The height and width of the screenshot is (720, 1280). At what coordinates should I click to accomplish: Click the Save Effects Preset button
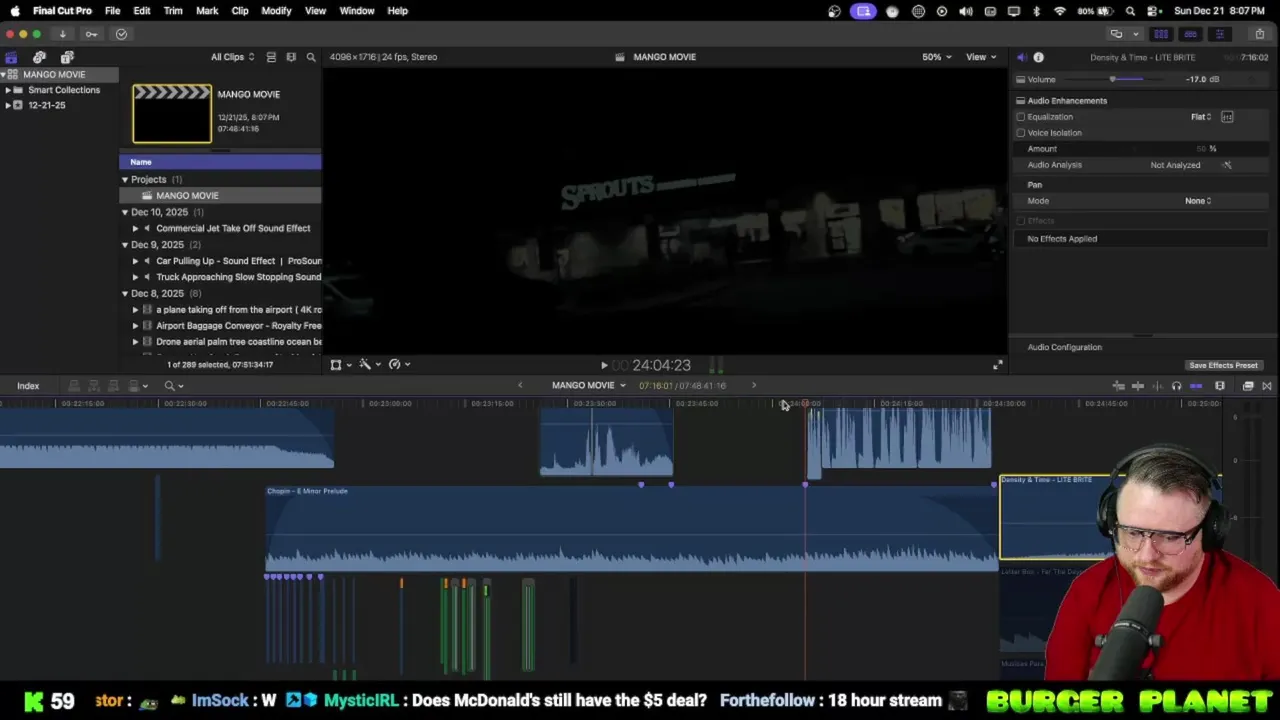1223,365
